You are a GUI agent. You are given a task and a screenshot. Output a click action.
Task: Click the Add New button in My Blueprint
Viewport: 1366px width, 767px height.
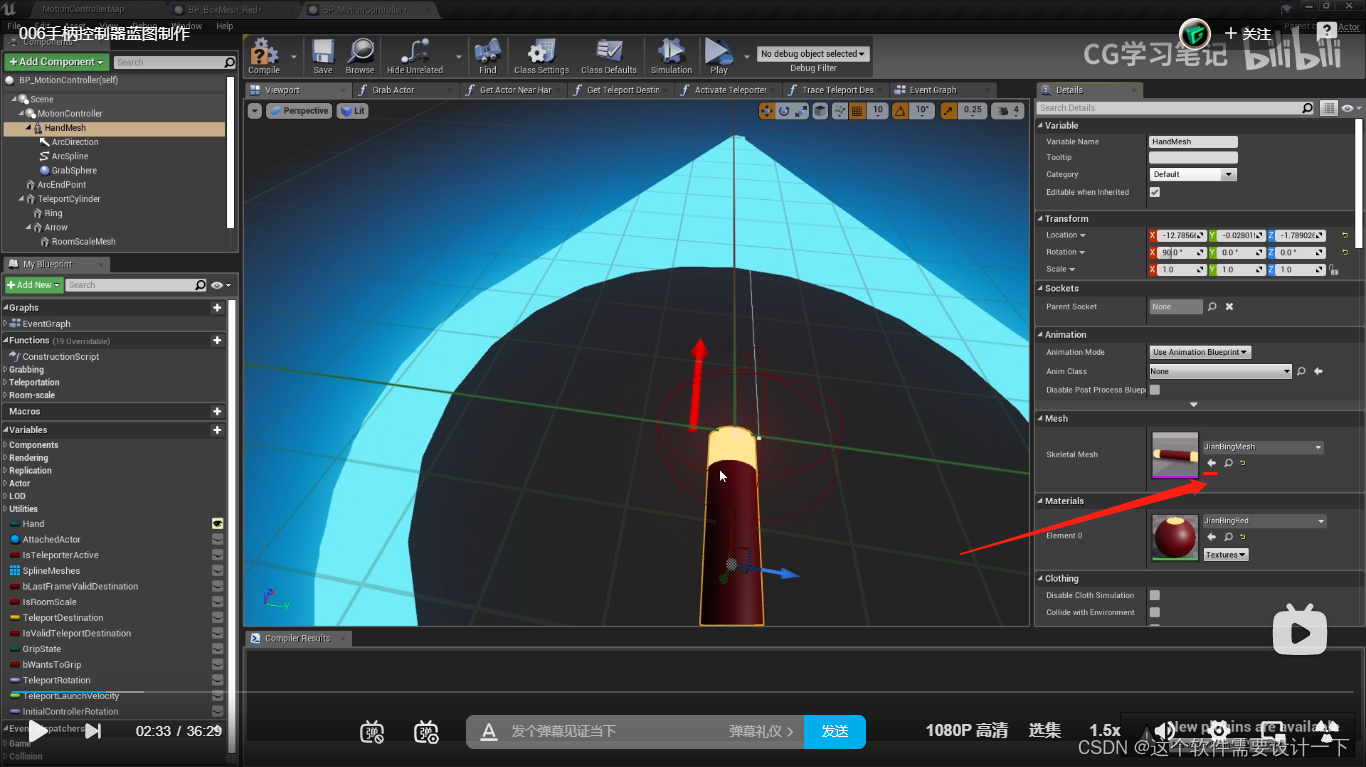click(34, 285)
